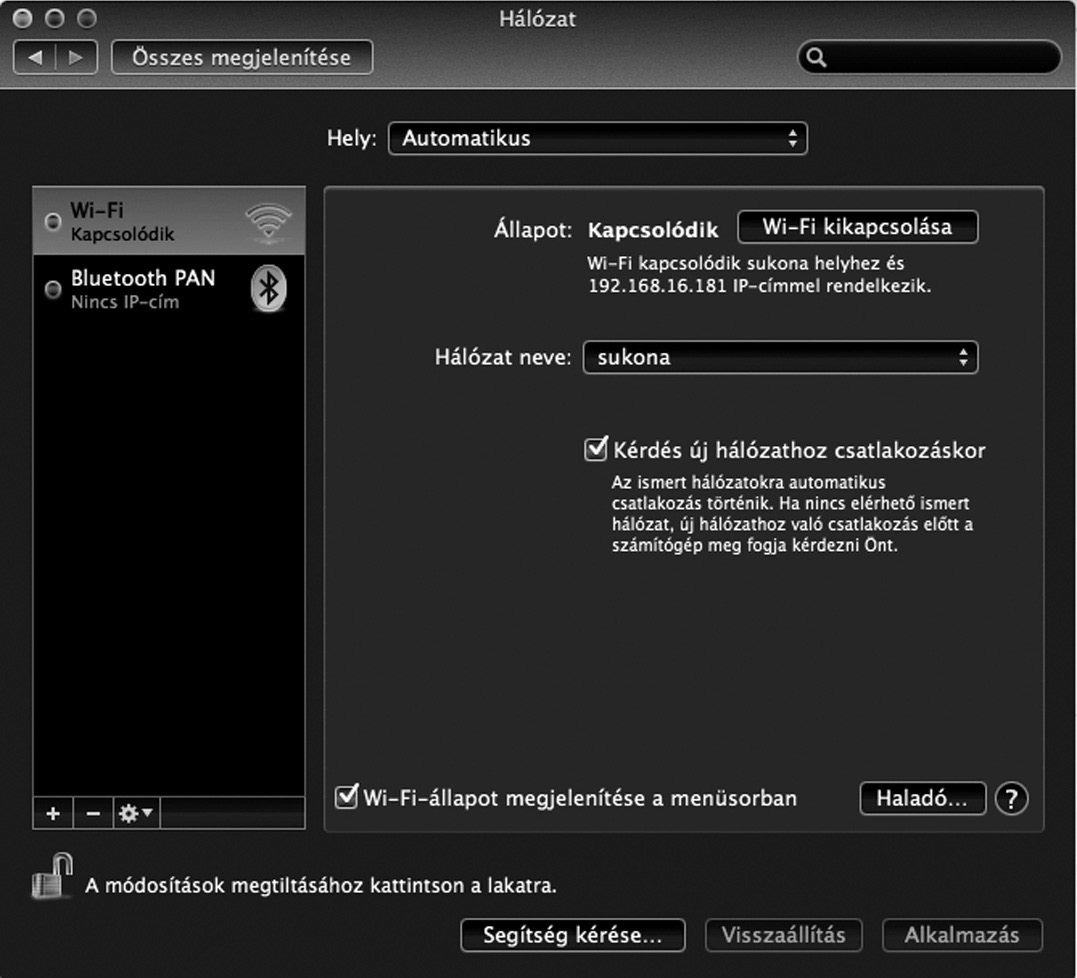The height and width of the screenshot is (978, 1077).
Task: Open the Hely location dropdown
Action: (x=598, y=138)
